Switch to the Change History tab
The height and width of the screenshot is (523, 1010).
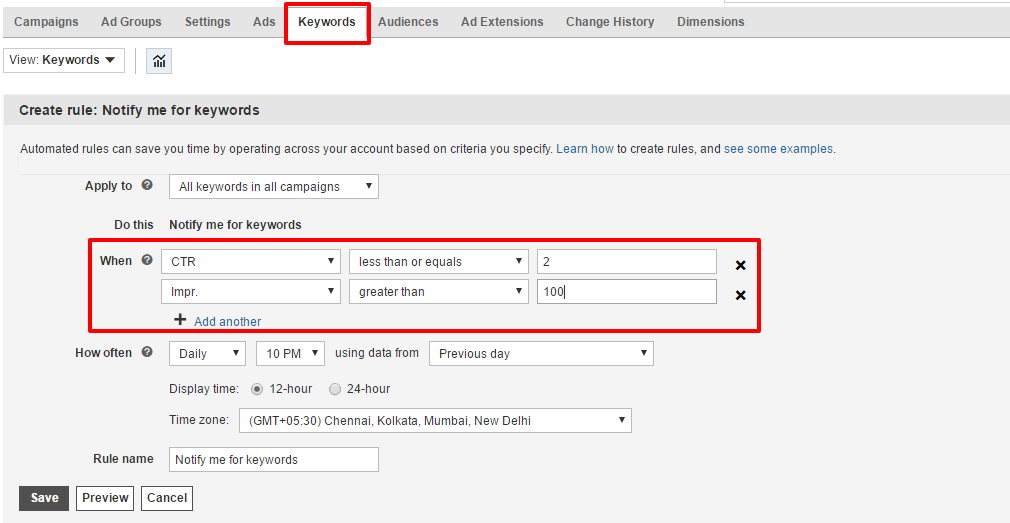pos(610,22)
